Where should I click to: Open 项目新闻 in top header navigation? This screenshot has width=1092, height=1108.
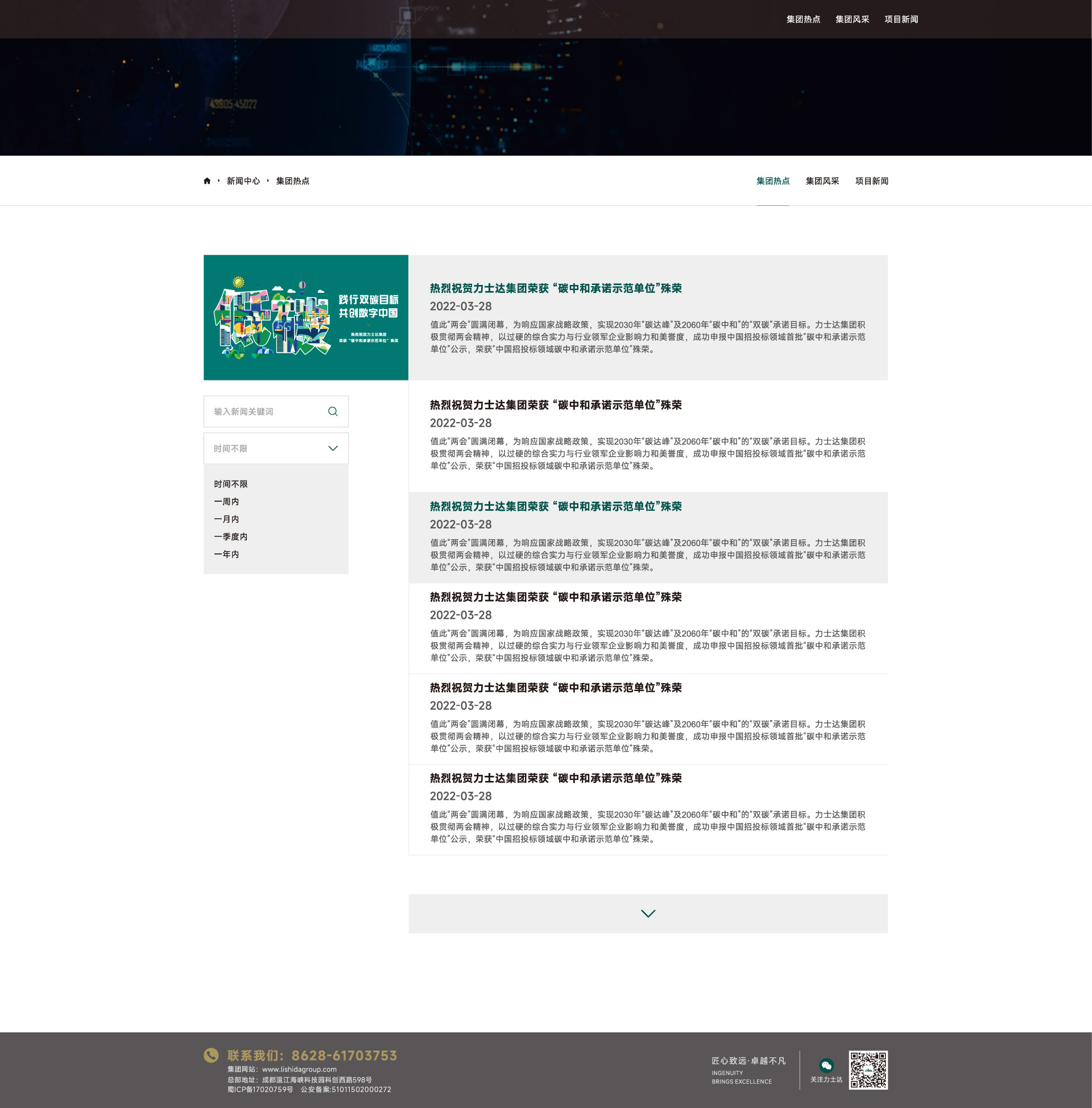tap(901, 19)
